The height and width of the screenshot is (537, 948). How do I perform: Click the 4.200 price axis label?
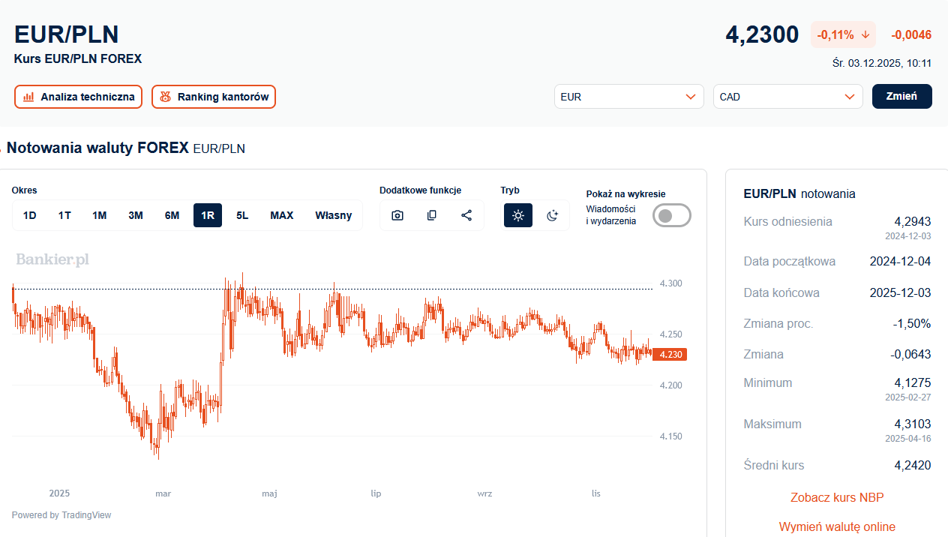(x=670, y=385)
